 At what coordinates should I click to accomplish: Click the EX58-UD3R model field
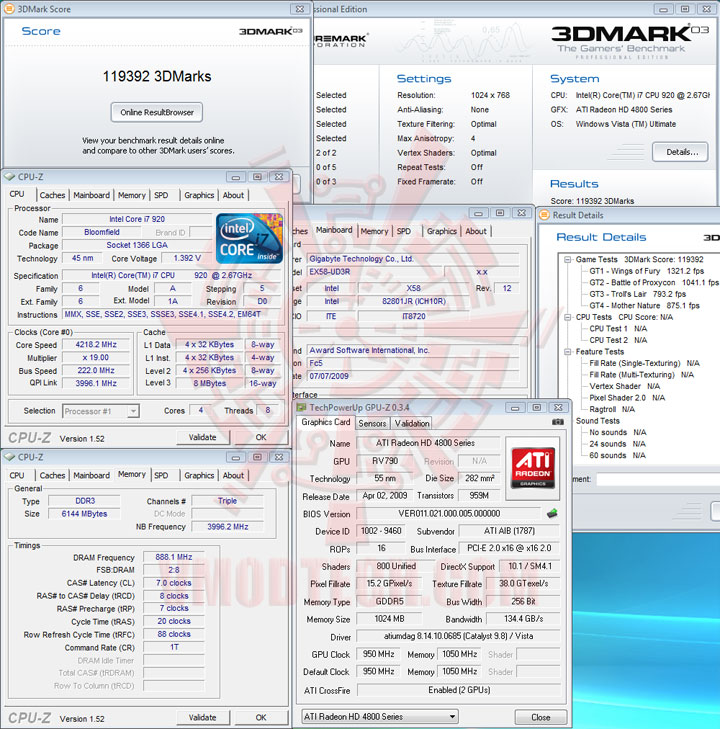(375, 272)
